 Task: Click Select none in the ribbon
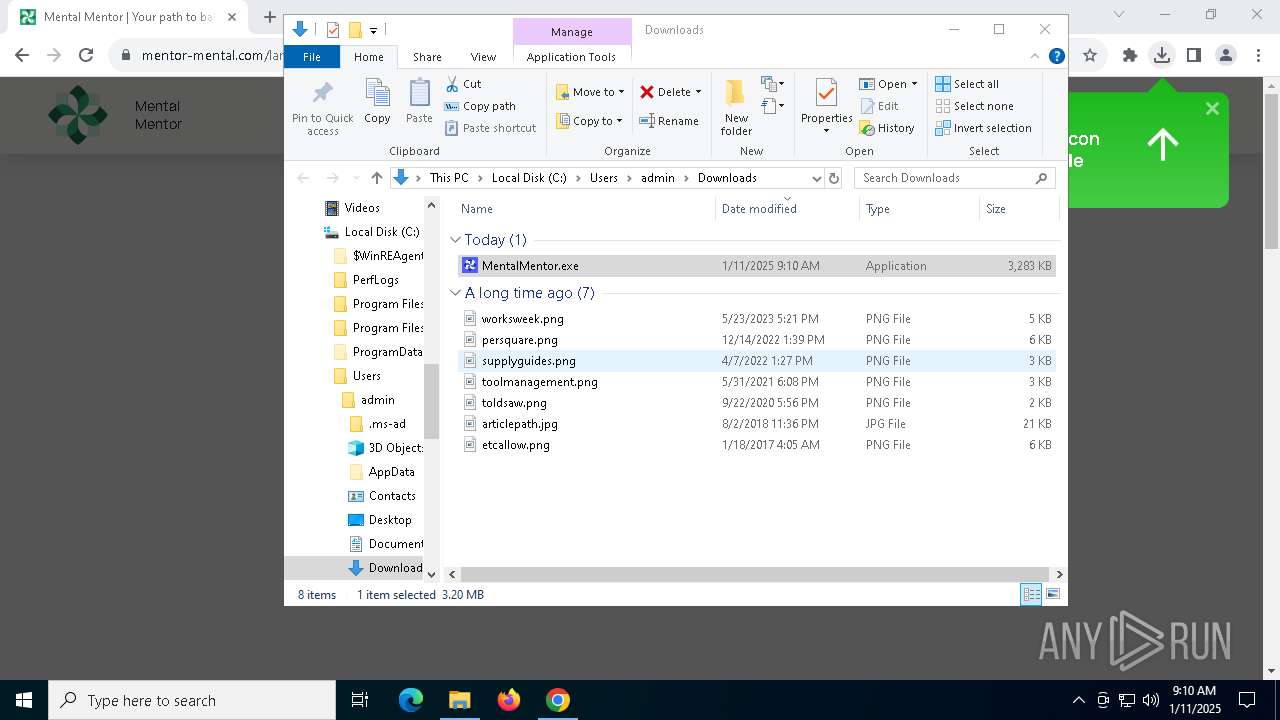point(974,106)
